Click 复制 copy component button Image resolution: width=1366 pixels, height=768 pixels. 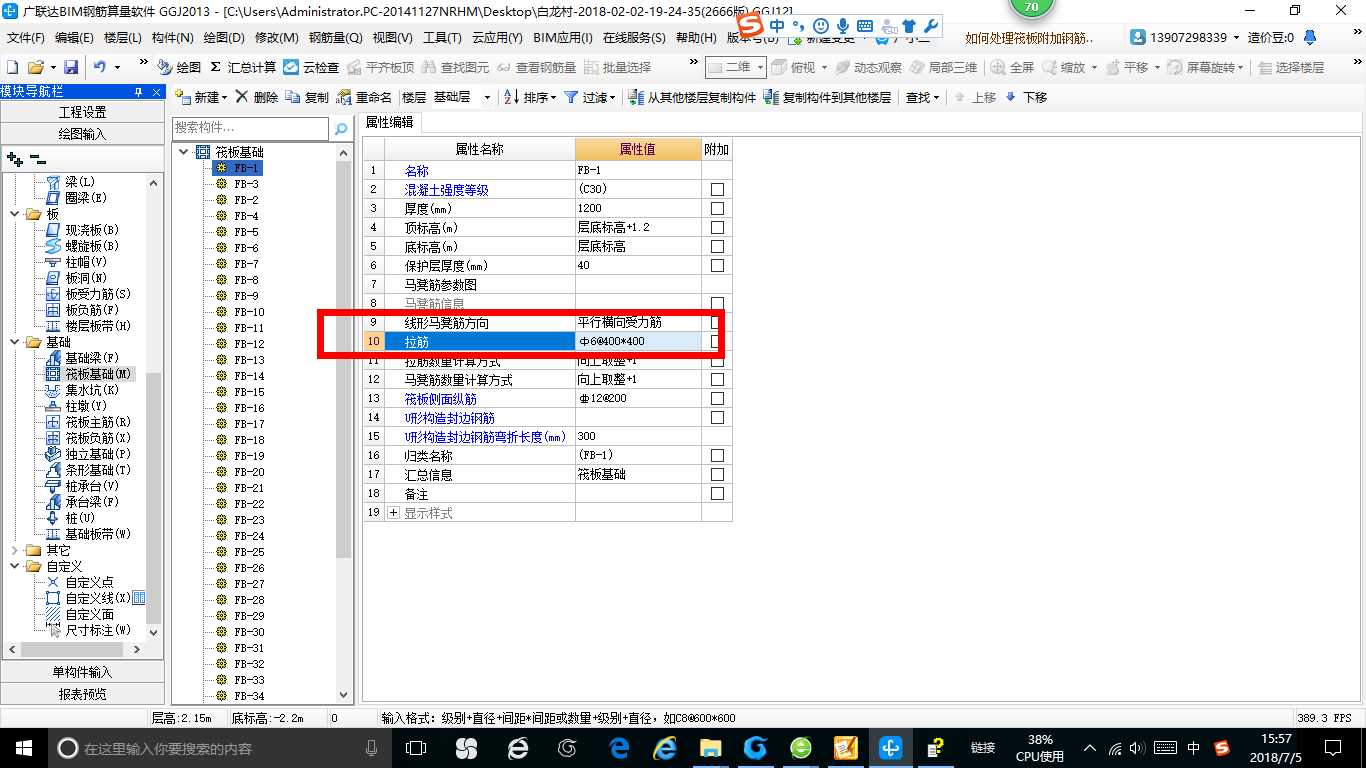point(307,97)
